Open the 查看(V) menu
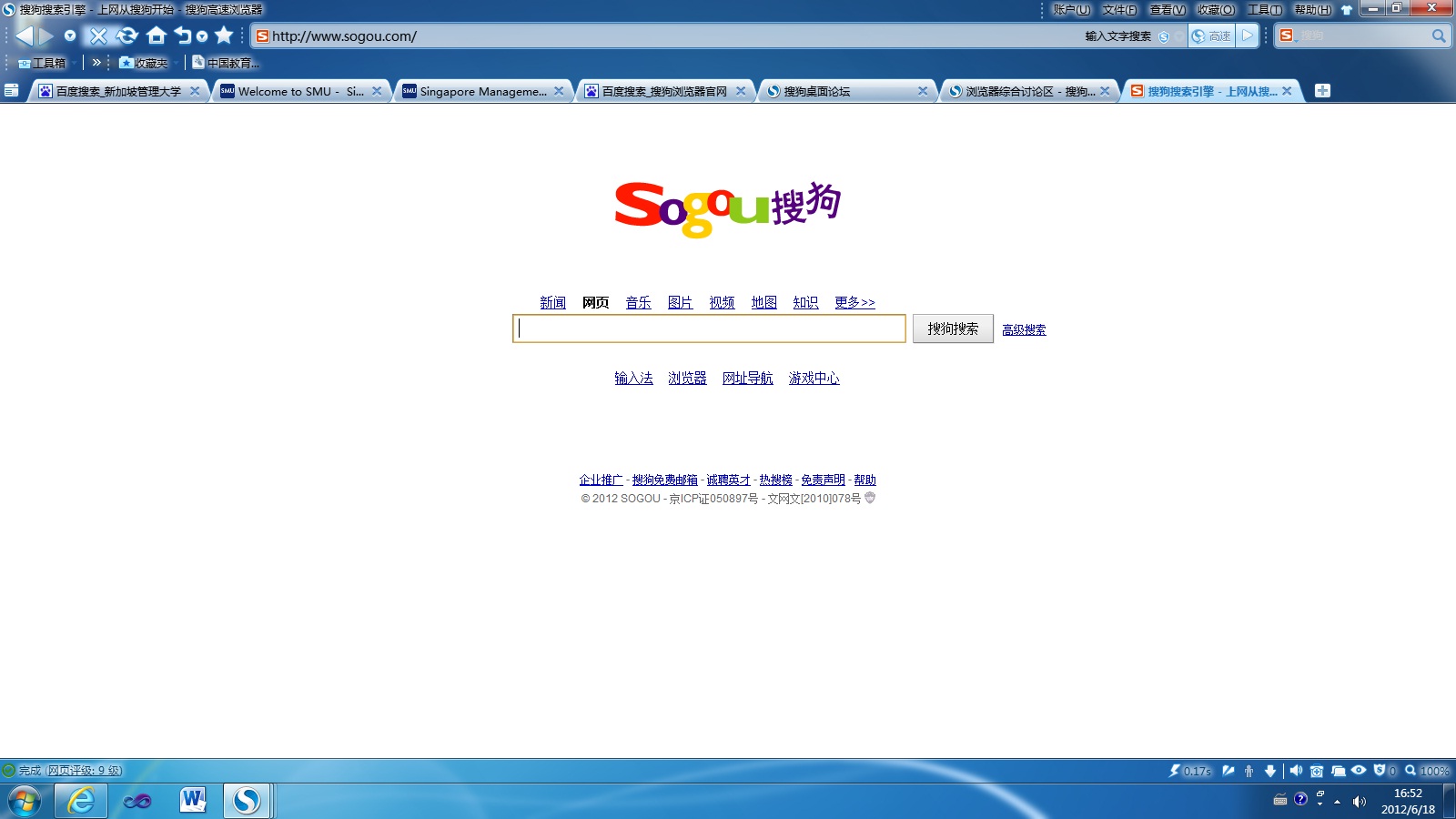Screen dimensions: 1456x819 click(1168, 9)
